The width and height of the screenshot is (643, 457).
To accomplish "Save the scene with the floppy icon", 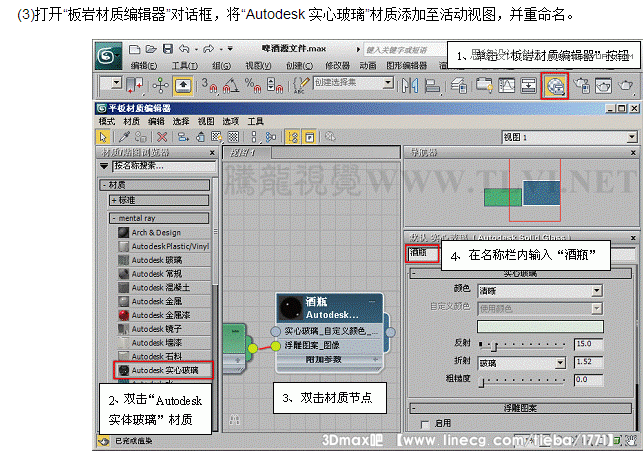I will click(168, 49).
